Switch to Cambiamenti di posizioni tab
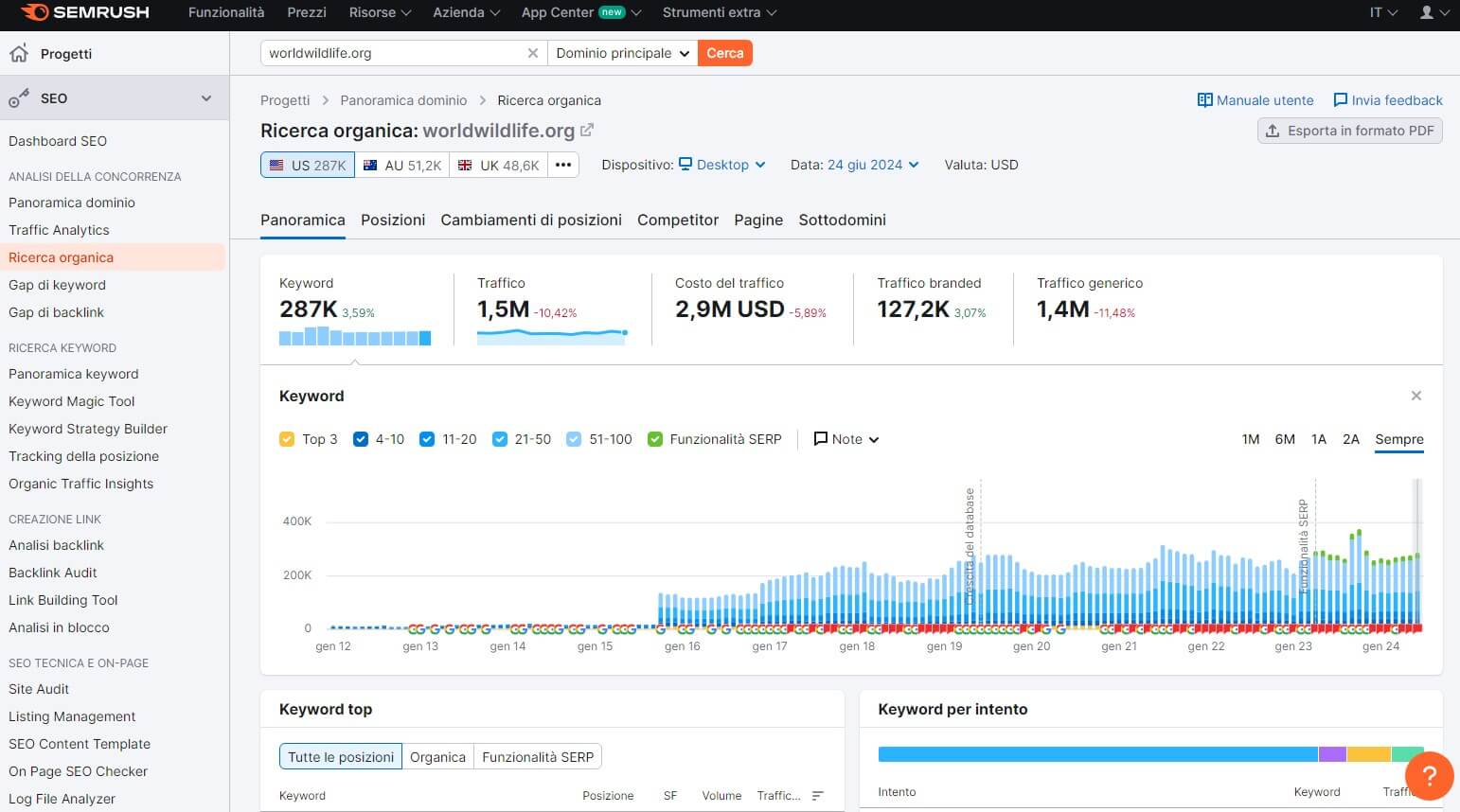The height and width of the screenshot is (812, 1460). click(531, 220)
